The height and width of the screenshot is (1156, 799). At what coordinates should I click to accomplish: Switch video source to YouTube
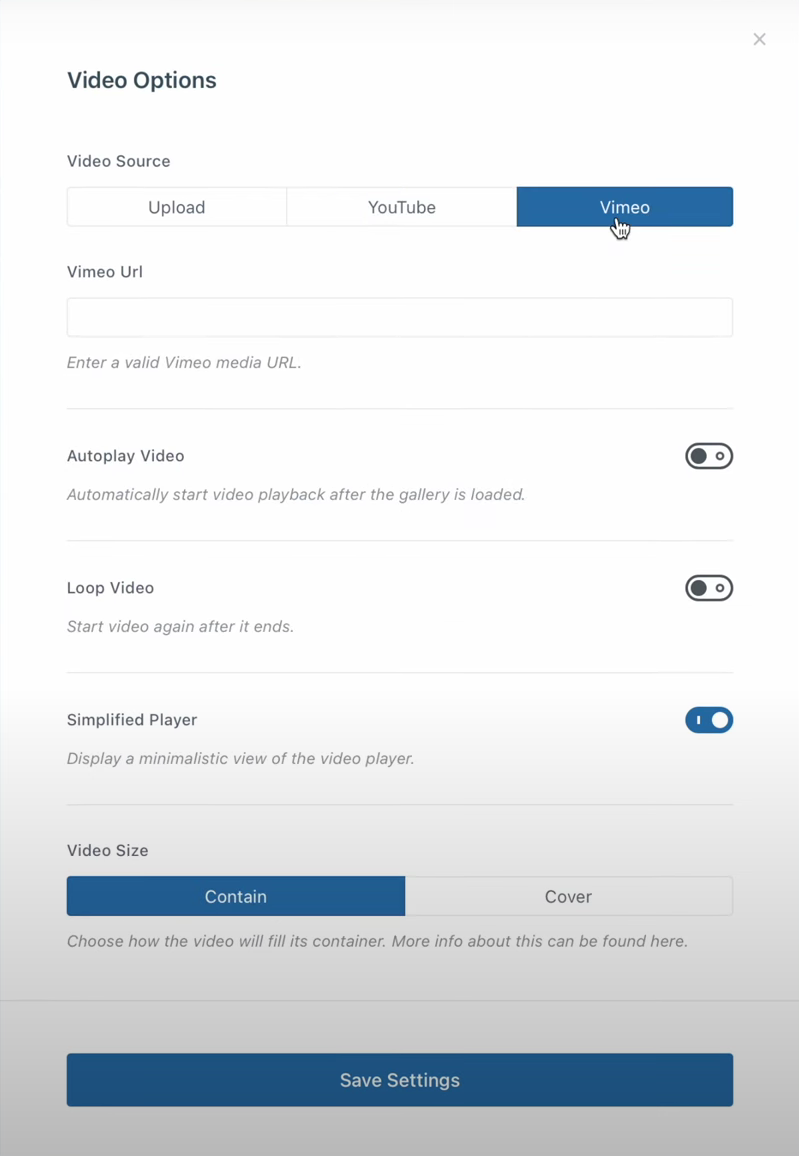click(401, 207)
